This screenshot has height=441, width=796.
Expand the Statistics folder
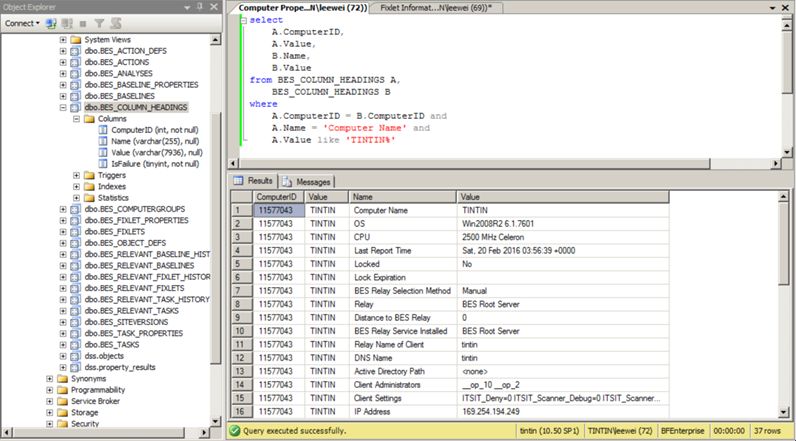click(76, 198)
